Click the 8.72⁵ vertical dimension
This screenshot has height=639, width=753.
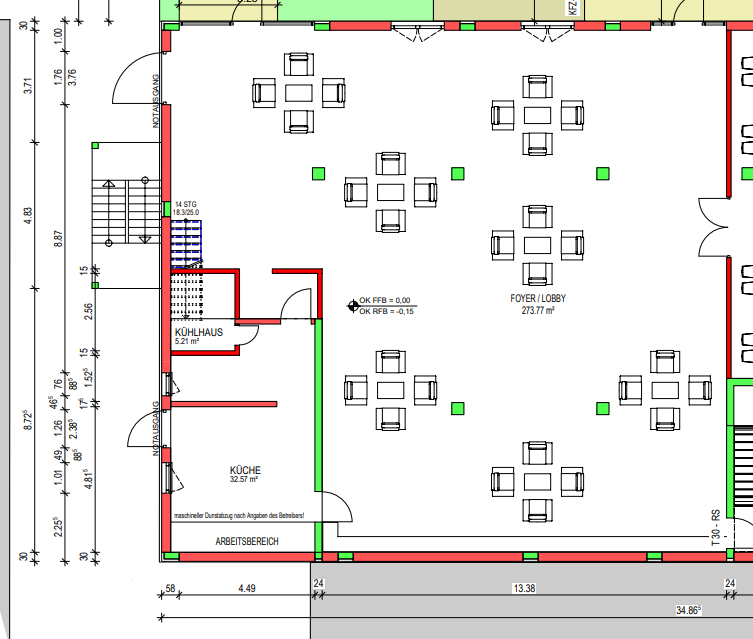[28, 420]
